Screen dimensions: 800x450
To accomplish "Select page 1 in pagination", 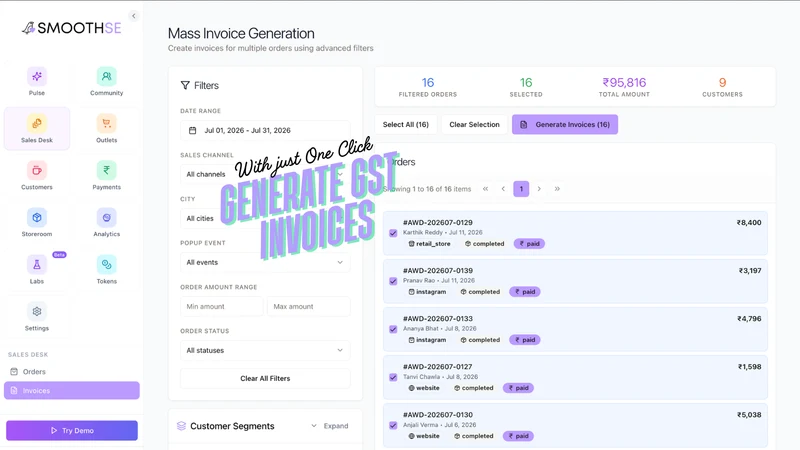I will click(521, 189).
